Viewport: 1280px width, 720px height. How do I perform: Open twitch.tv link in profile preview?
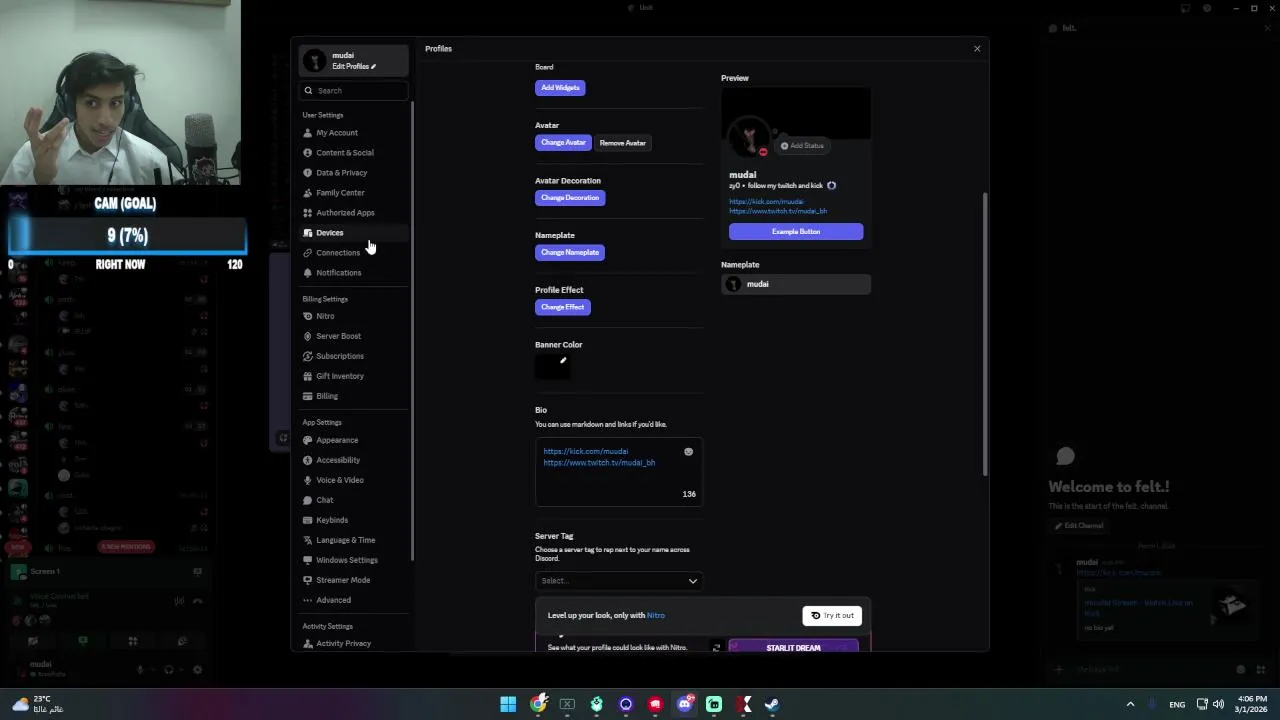click(778, 212)
